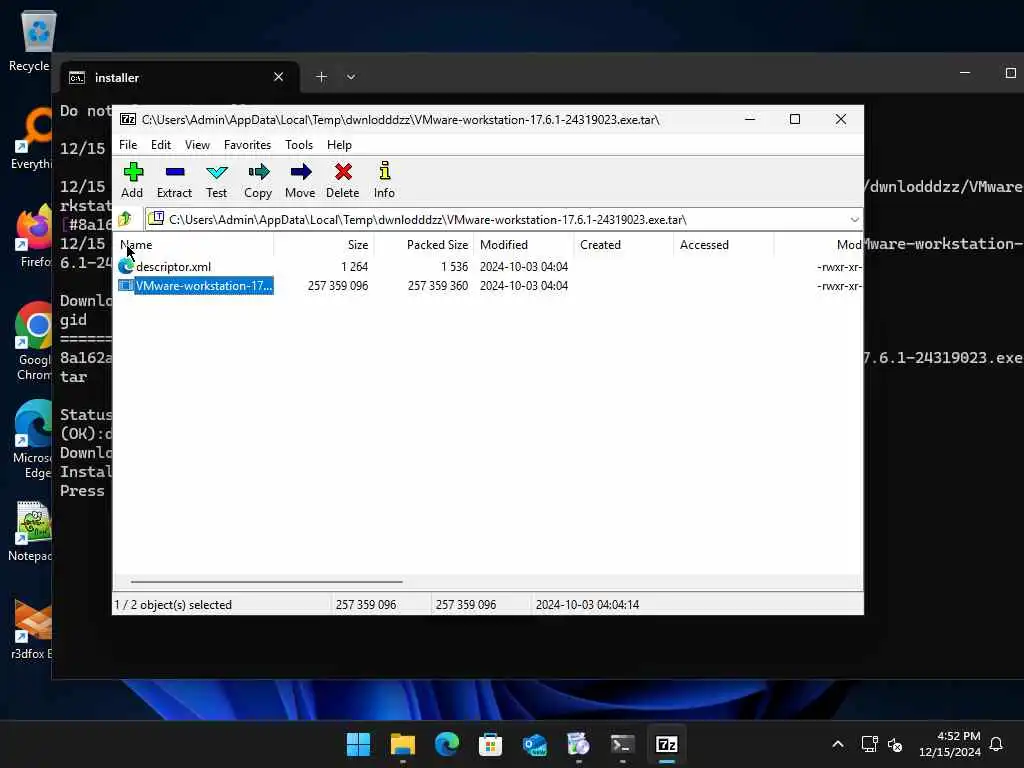
Task: Launch Firefox from the desktop
Action: tap(33, 236)
